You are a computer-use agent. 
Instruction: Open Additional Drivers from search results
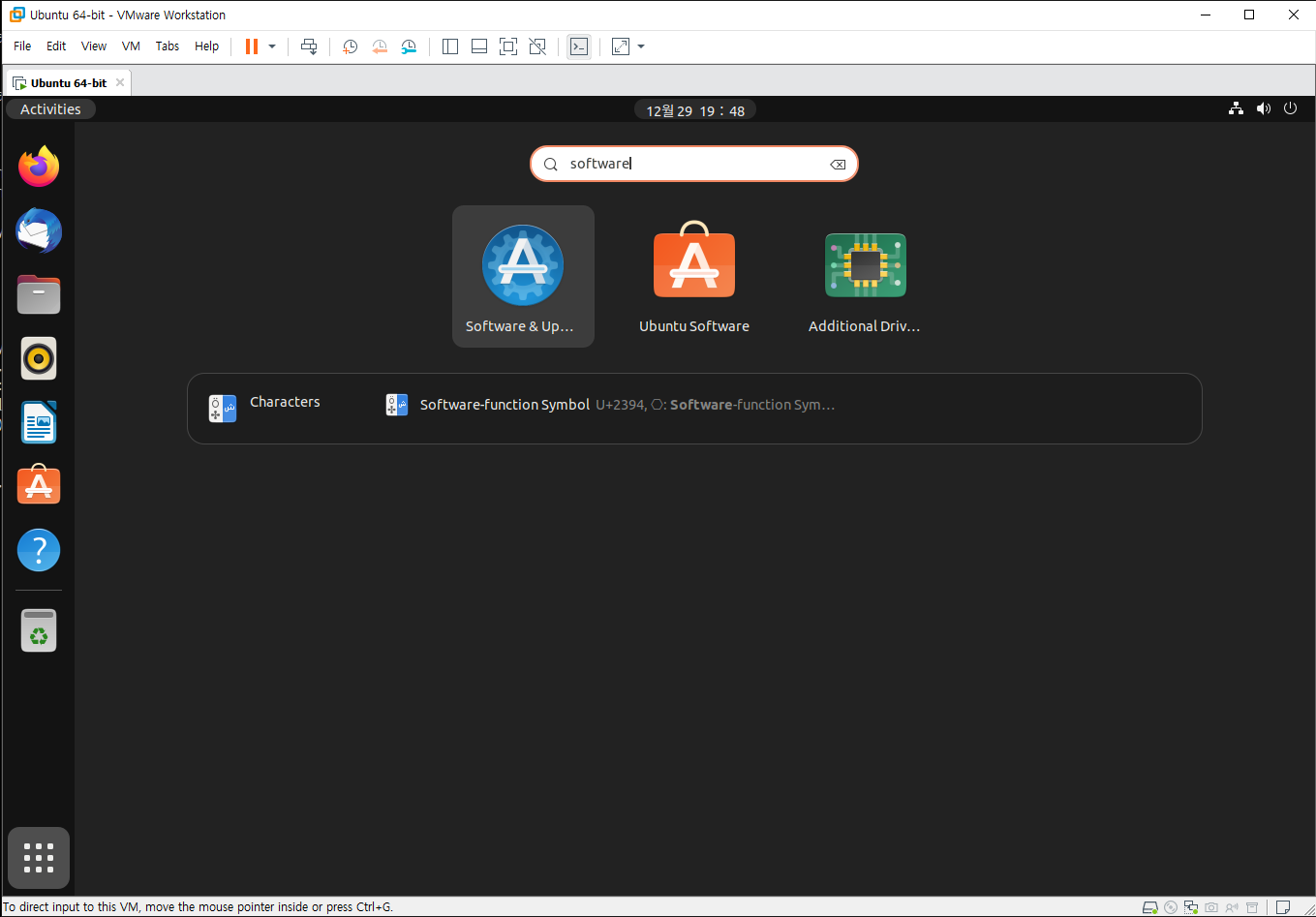point(865,276)
